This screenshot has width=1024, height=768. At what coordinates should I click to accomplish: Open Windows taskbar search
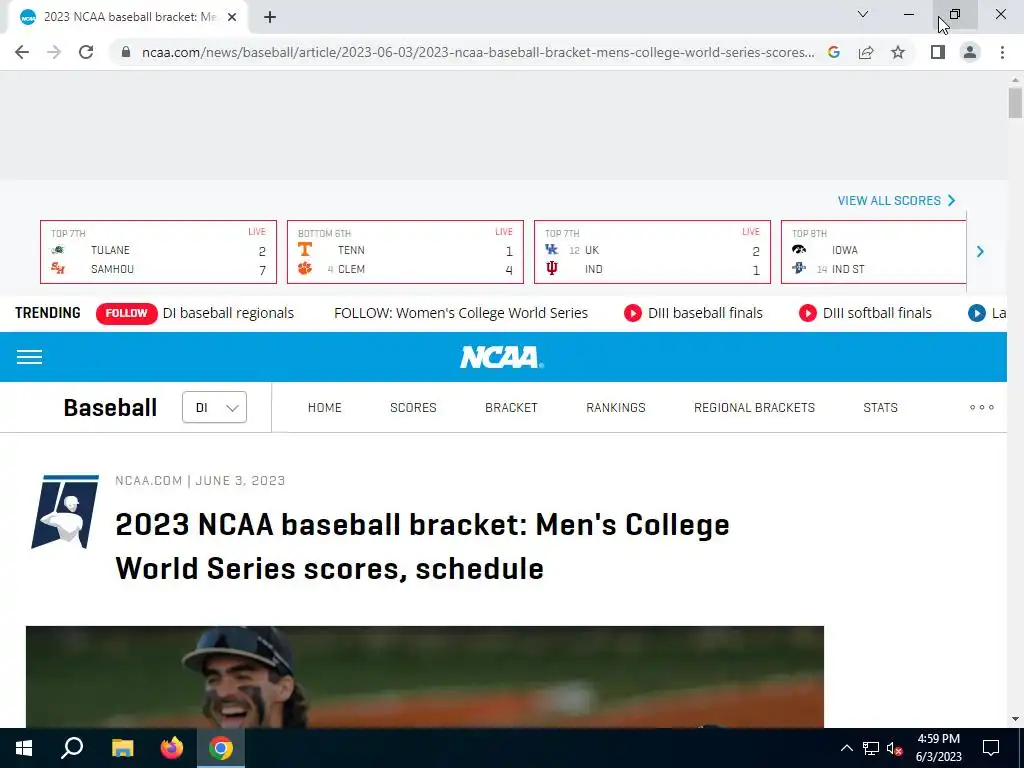72,748
